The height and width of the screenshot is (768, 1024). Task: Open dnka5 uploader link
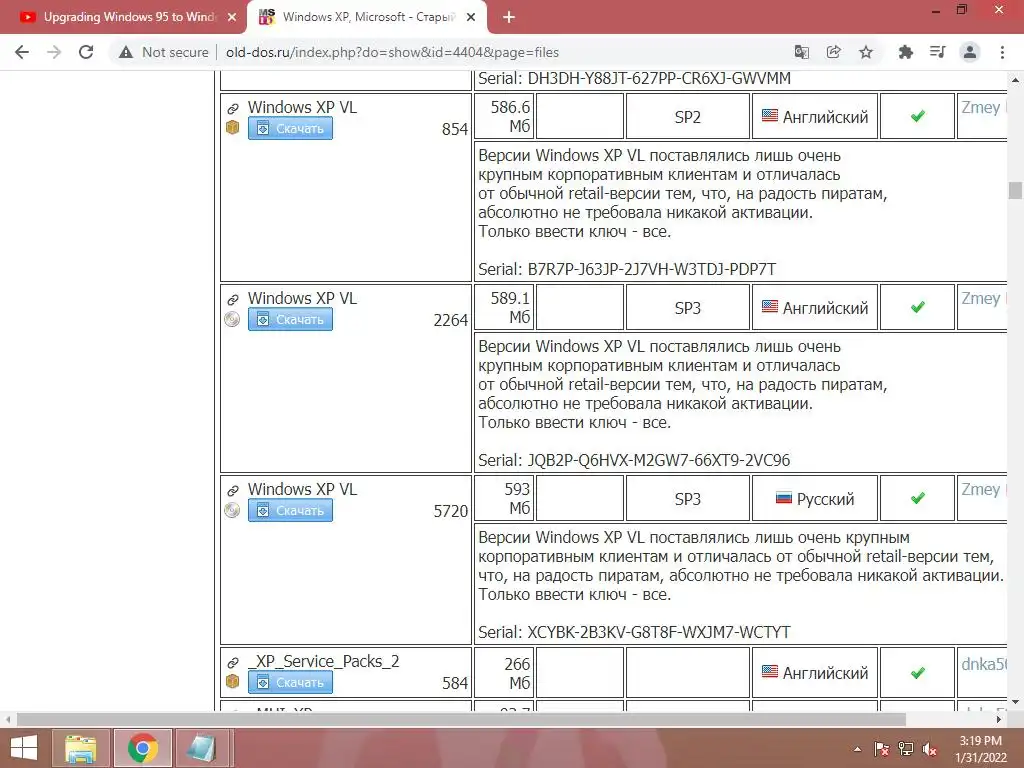pos(984,664)
